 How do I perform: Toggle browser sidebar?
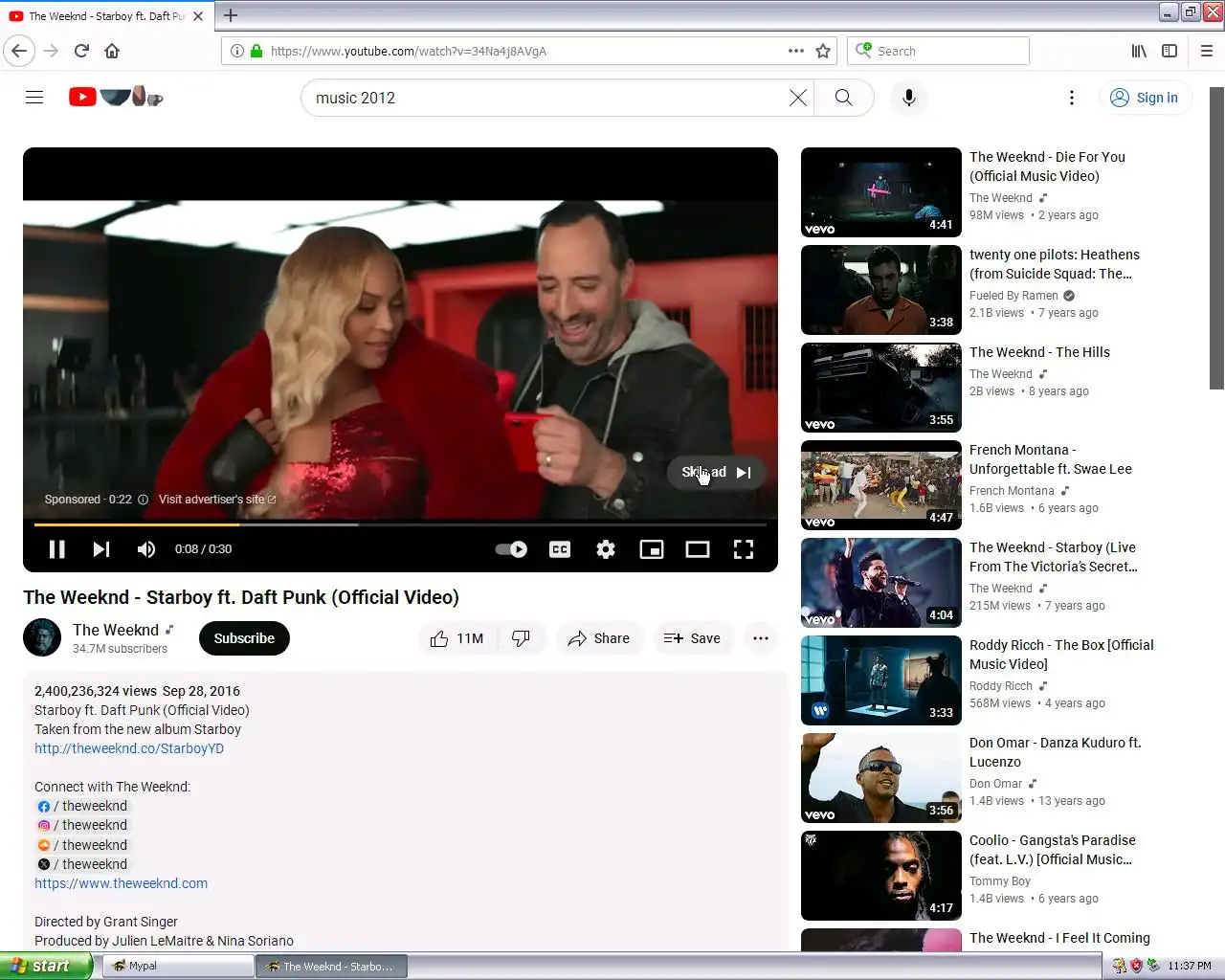[x=1169, y=51]
